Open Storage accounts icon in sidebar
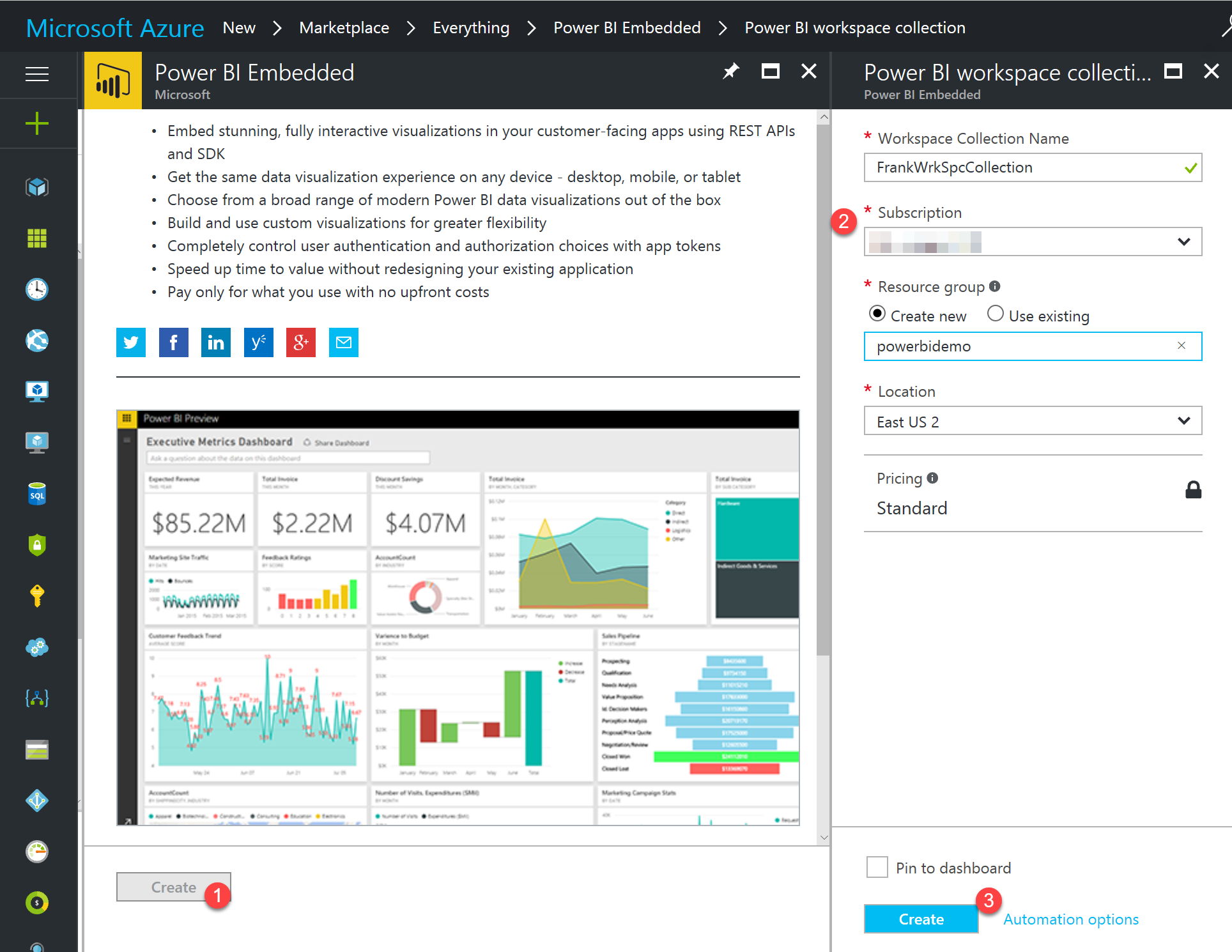 click(37, 749)
